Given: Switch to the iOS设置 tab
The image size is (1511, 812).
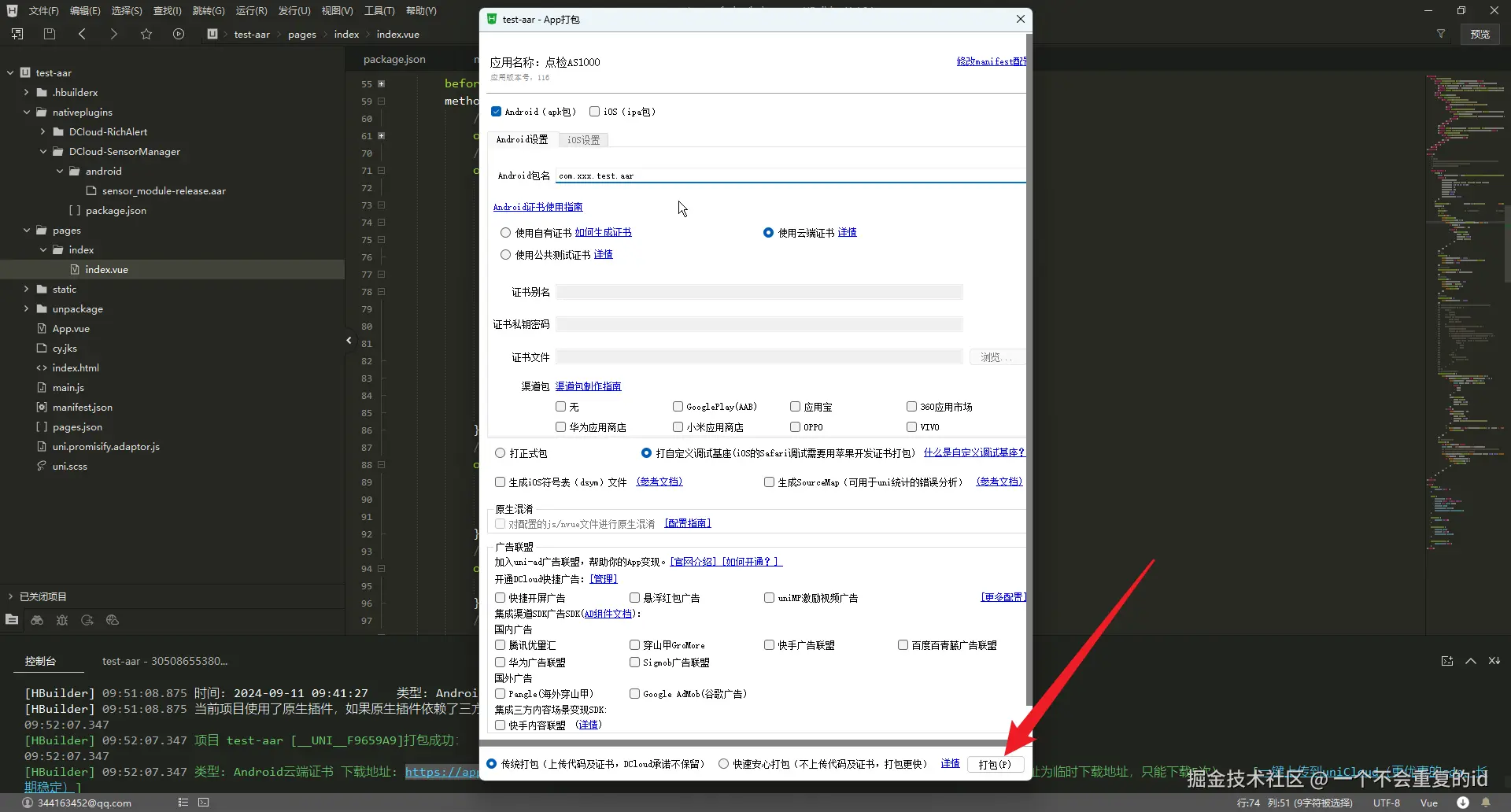Looking at the screenshot, I should (x=584, y=140).
